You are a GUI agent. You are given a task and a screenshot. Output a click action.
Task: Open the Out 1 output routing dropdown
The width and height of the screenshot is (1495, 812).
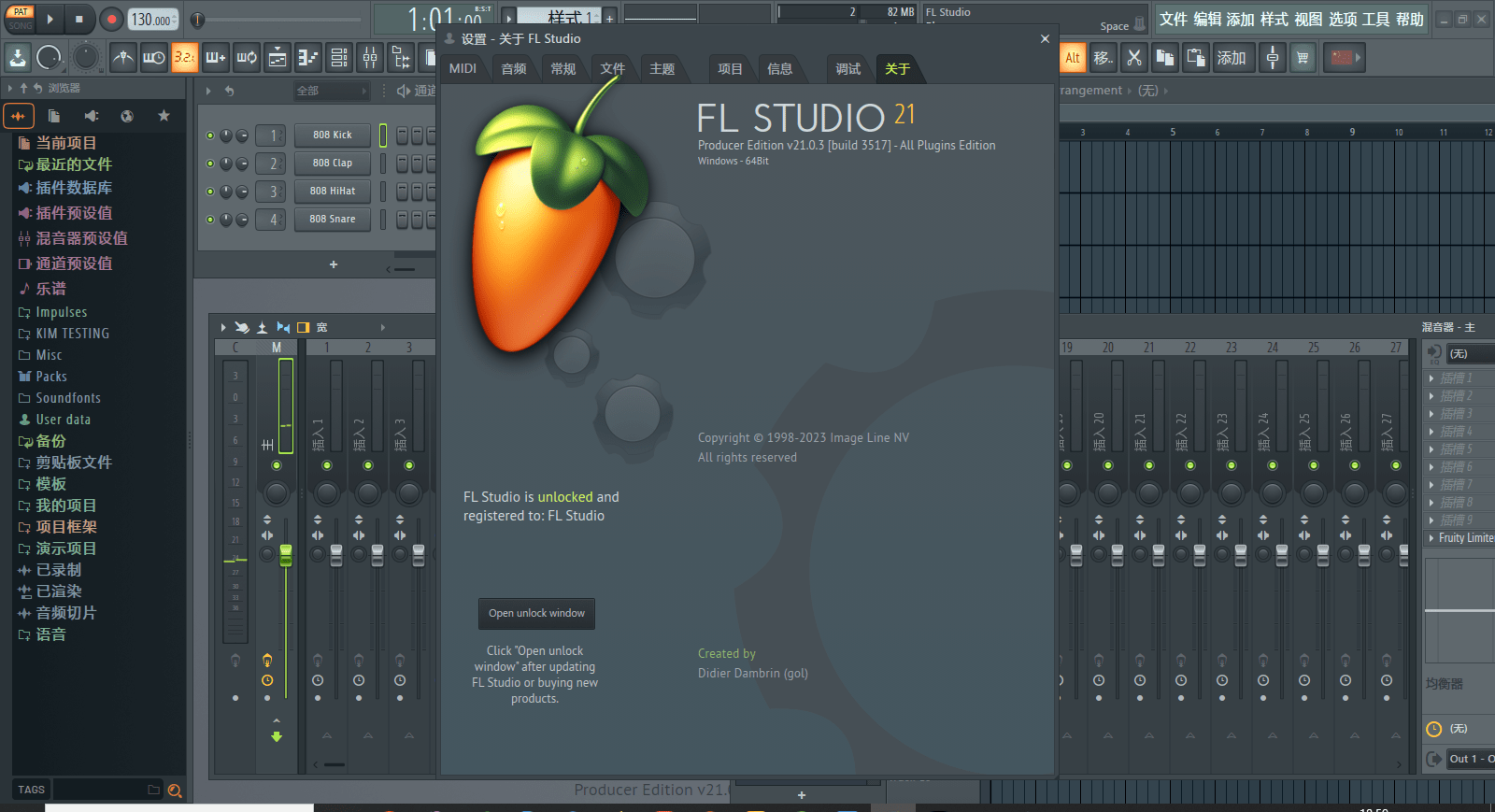tap(1471, 759)
